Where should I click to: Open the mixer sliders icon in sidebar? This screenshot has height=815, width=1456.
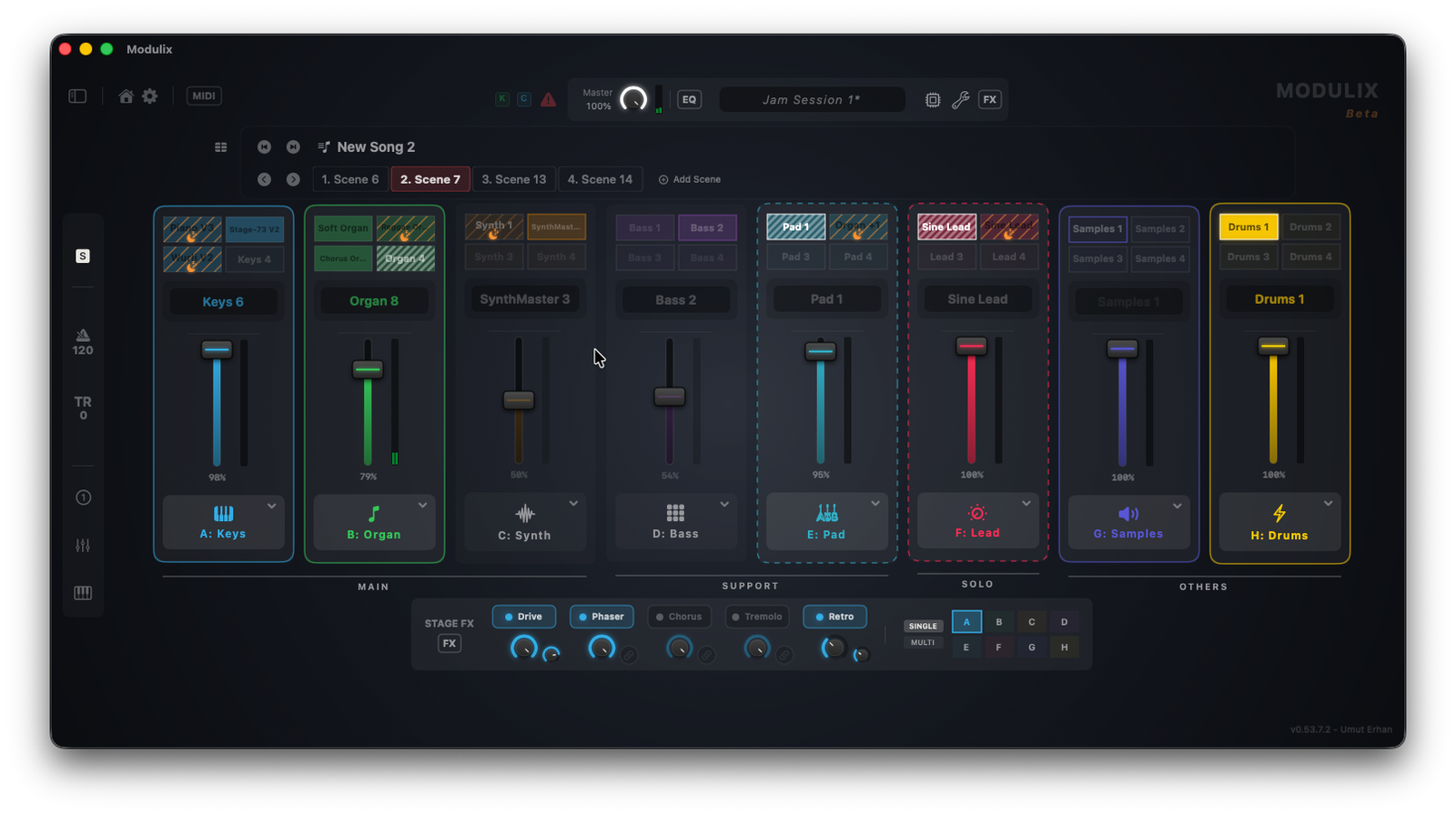[x=83, y=545]
